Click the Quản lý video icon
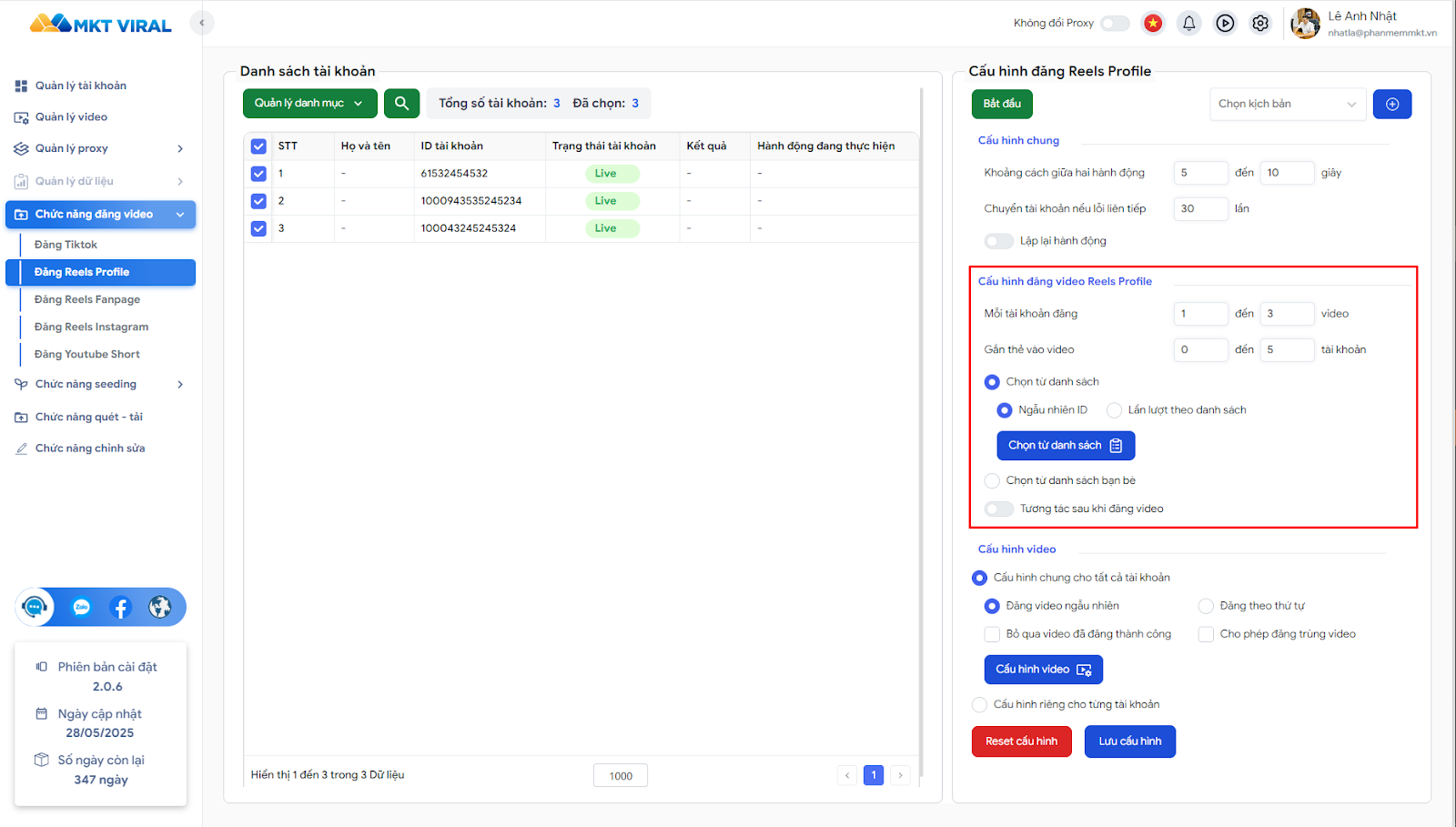1456x827 pixels. pos(21,117)
